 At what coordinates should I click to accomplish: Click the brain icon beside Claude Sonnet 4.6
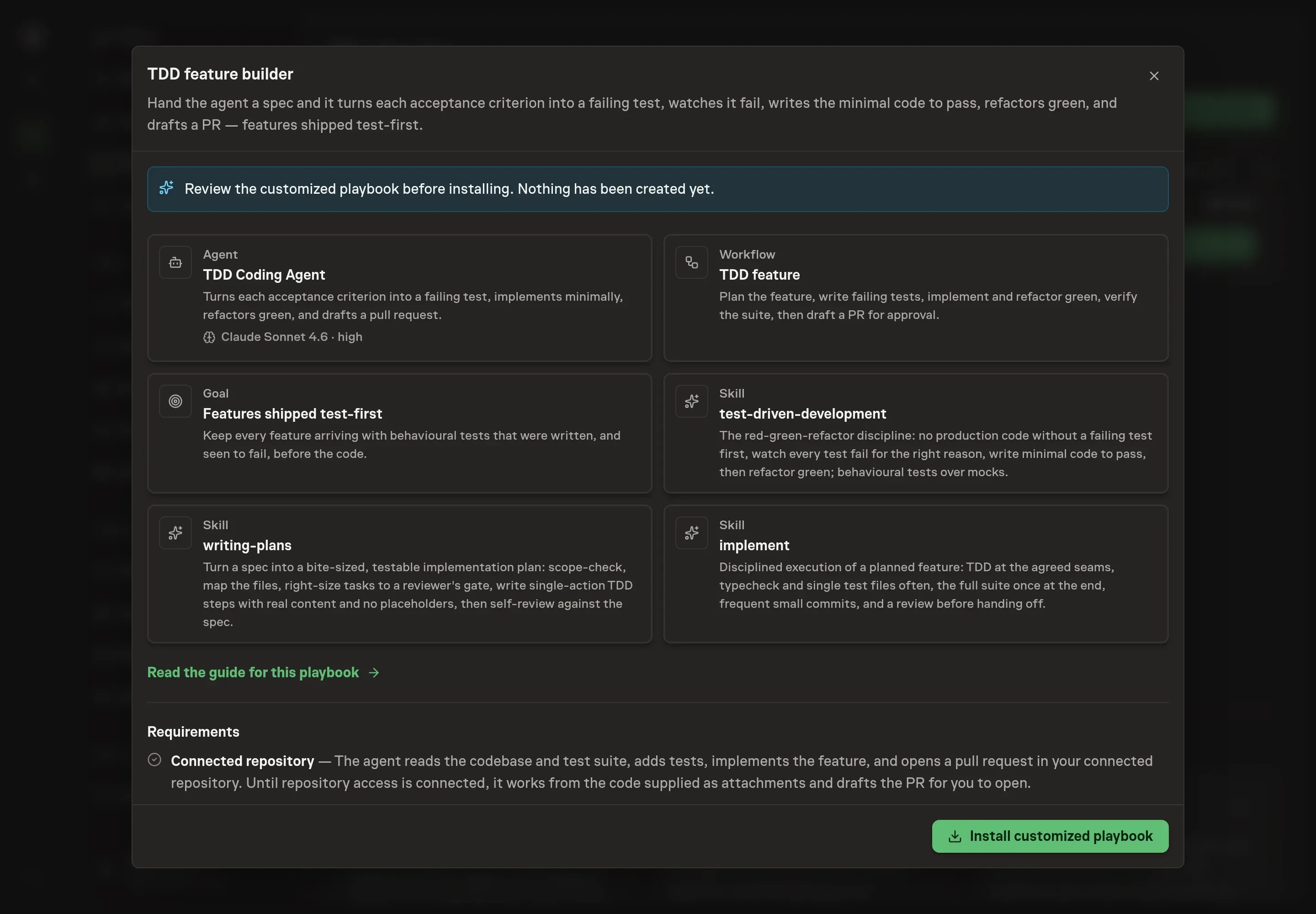click(209, 337)
